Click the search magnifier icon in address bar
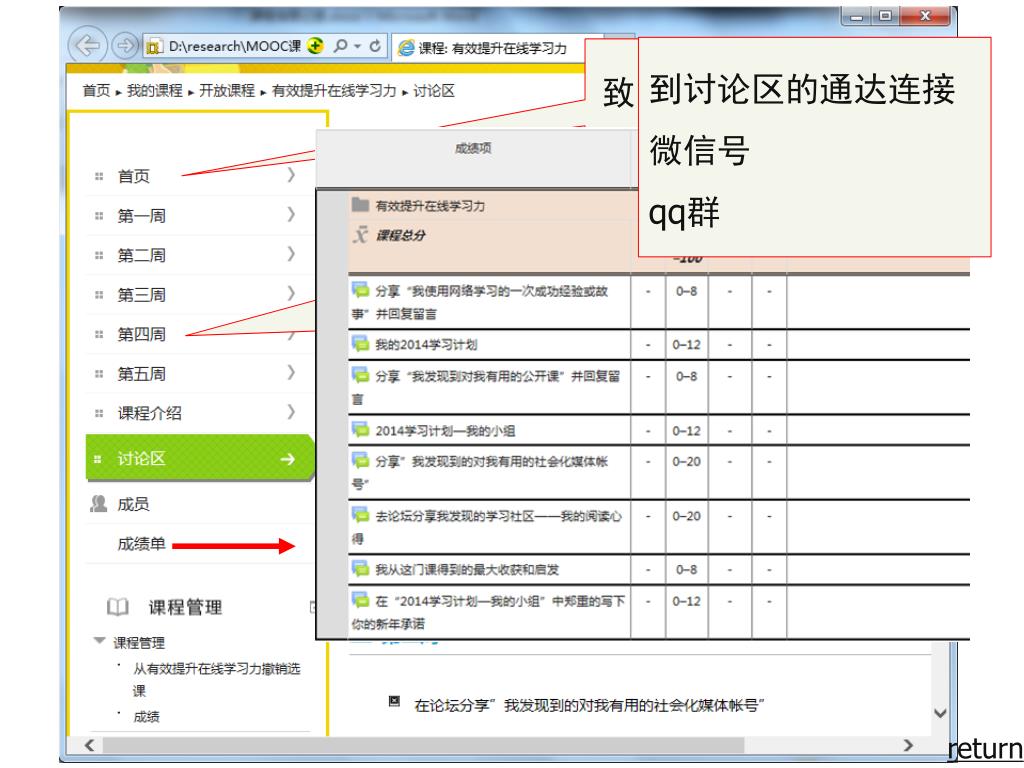 pos(340,46)
